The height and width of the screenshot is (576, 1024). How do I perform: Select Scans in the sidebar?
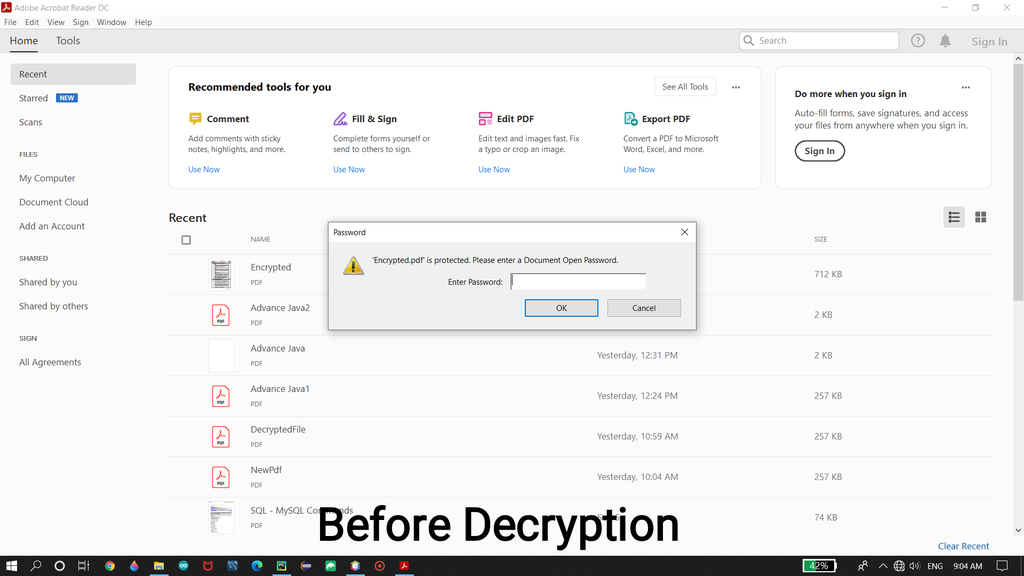(31, 122)
